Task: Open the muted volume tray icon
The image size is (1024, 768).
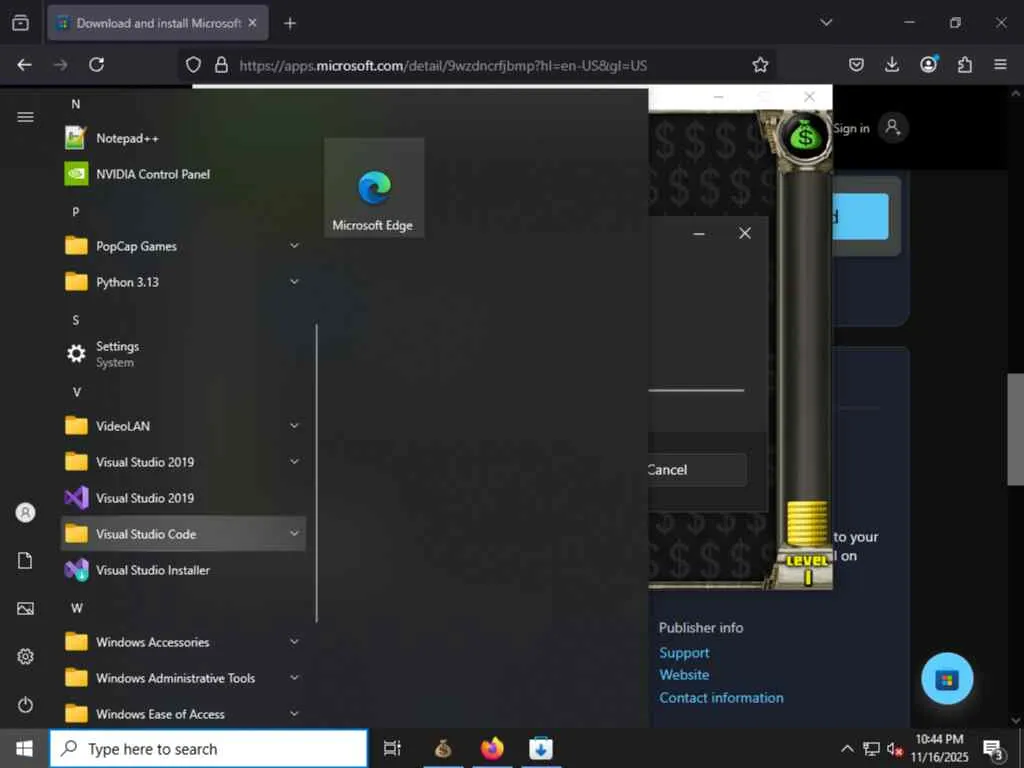Action: point(895,749)
